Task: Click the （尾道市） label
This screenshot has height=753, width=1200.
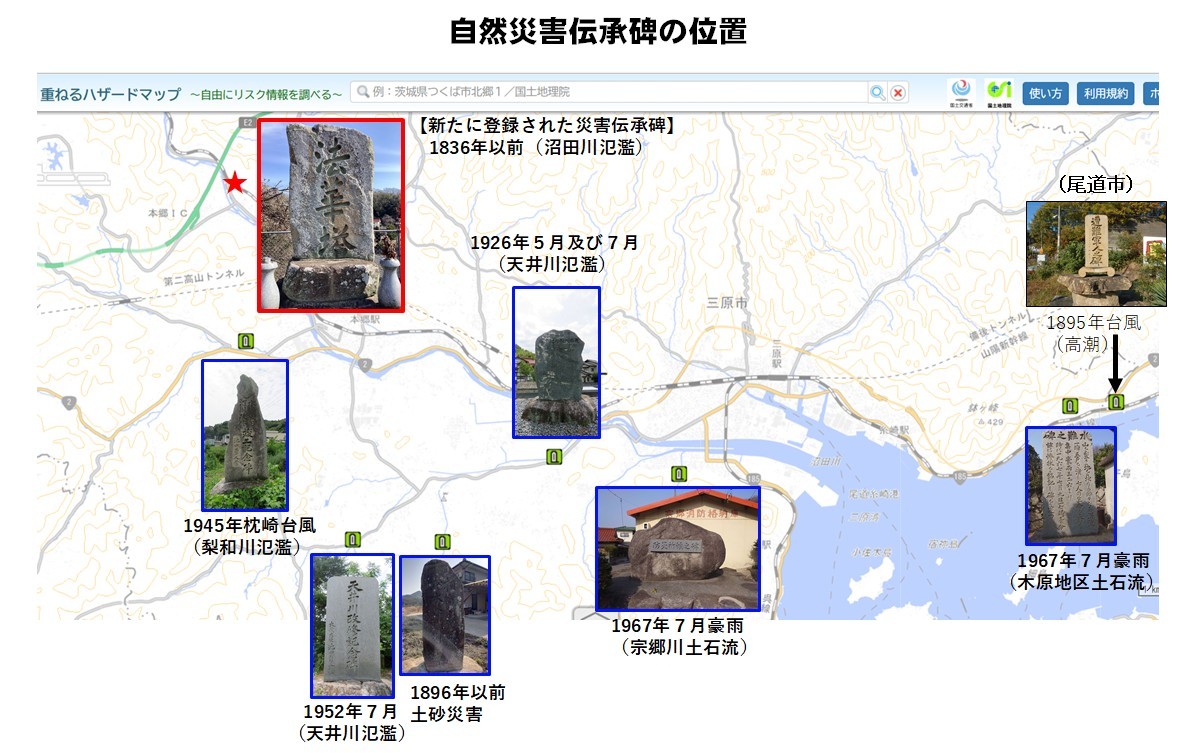Action: (x=1095, y=186)
